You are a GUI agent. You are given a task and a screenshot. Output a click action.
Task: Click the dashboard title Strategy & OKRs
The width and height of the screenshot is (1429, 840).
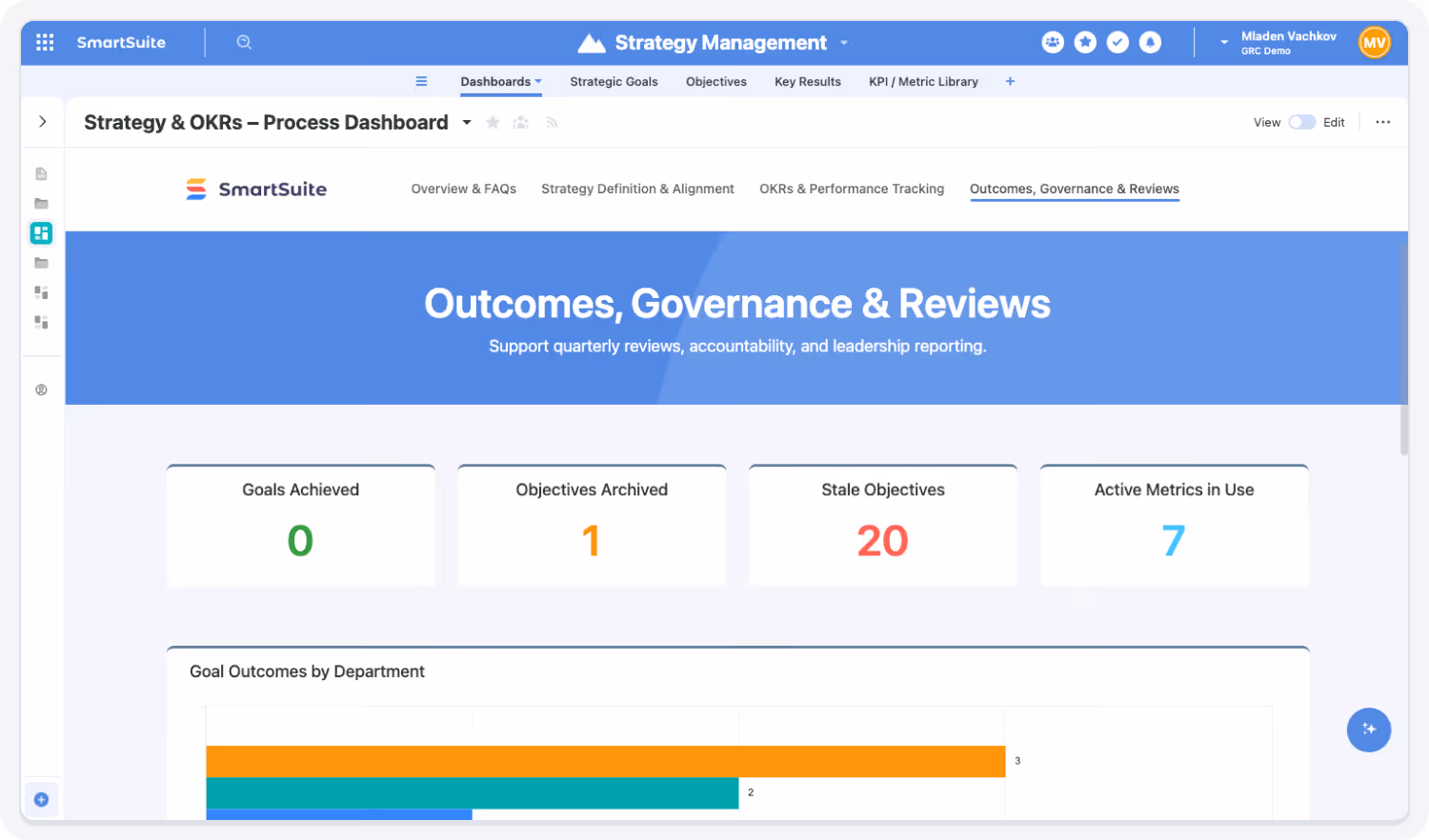tap(266, 122)
